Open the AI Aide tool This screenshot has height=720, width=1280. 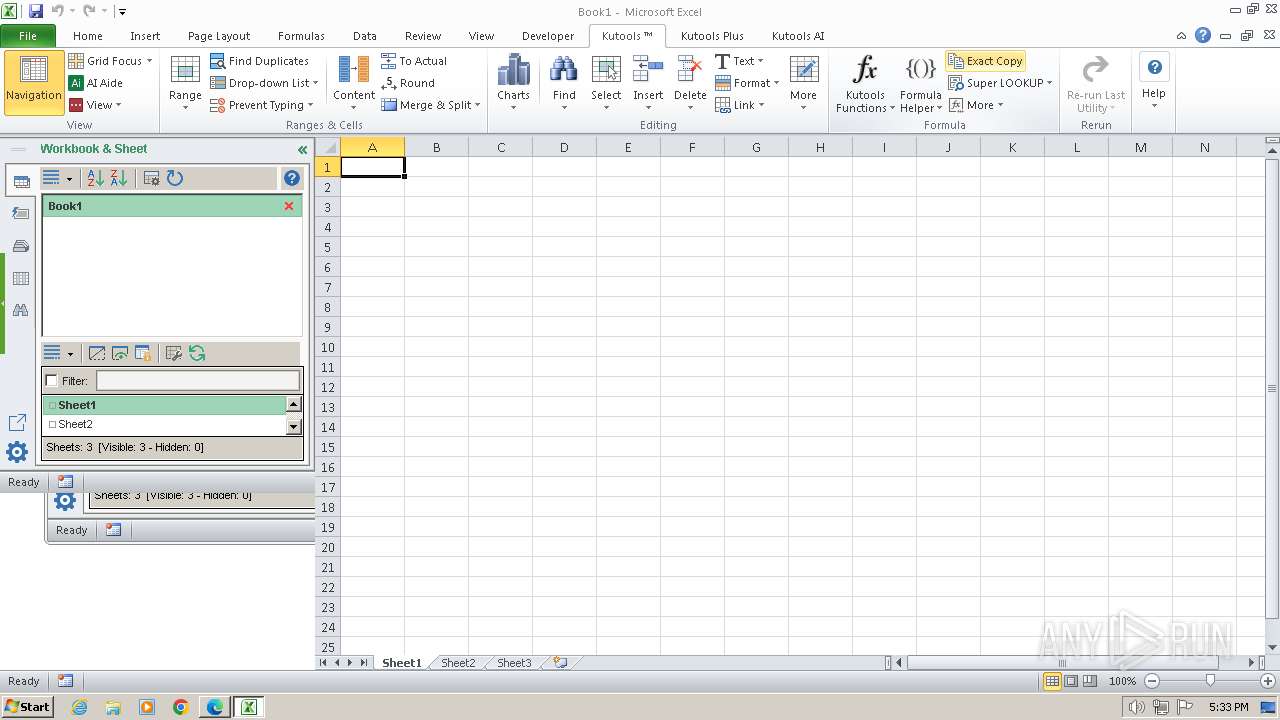tap(96, 83)
